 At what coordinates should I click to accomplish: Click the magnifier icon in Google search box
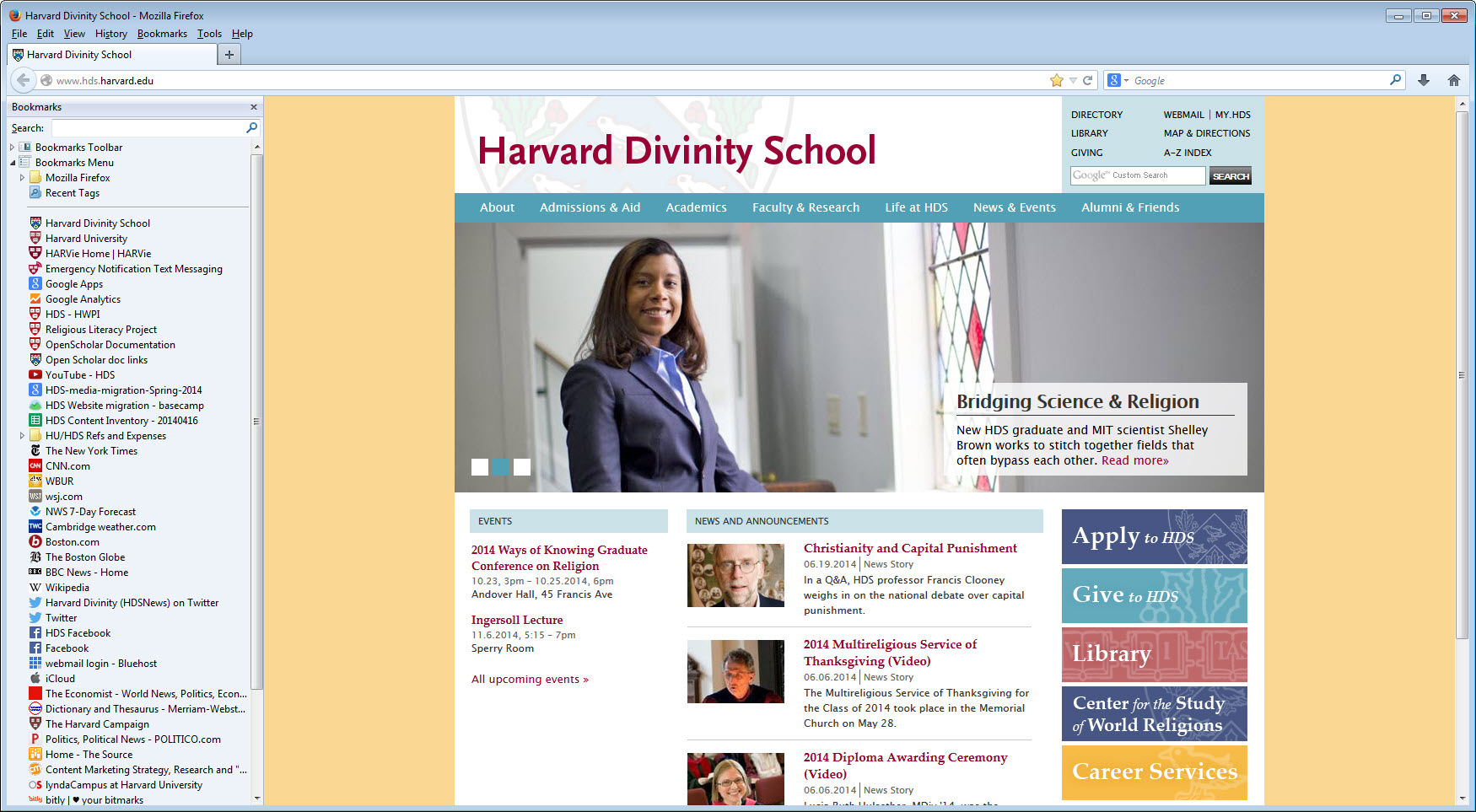pyautogui.click(x=1395, y=80)
